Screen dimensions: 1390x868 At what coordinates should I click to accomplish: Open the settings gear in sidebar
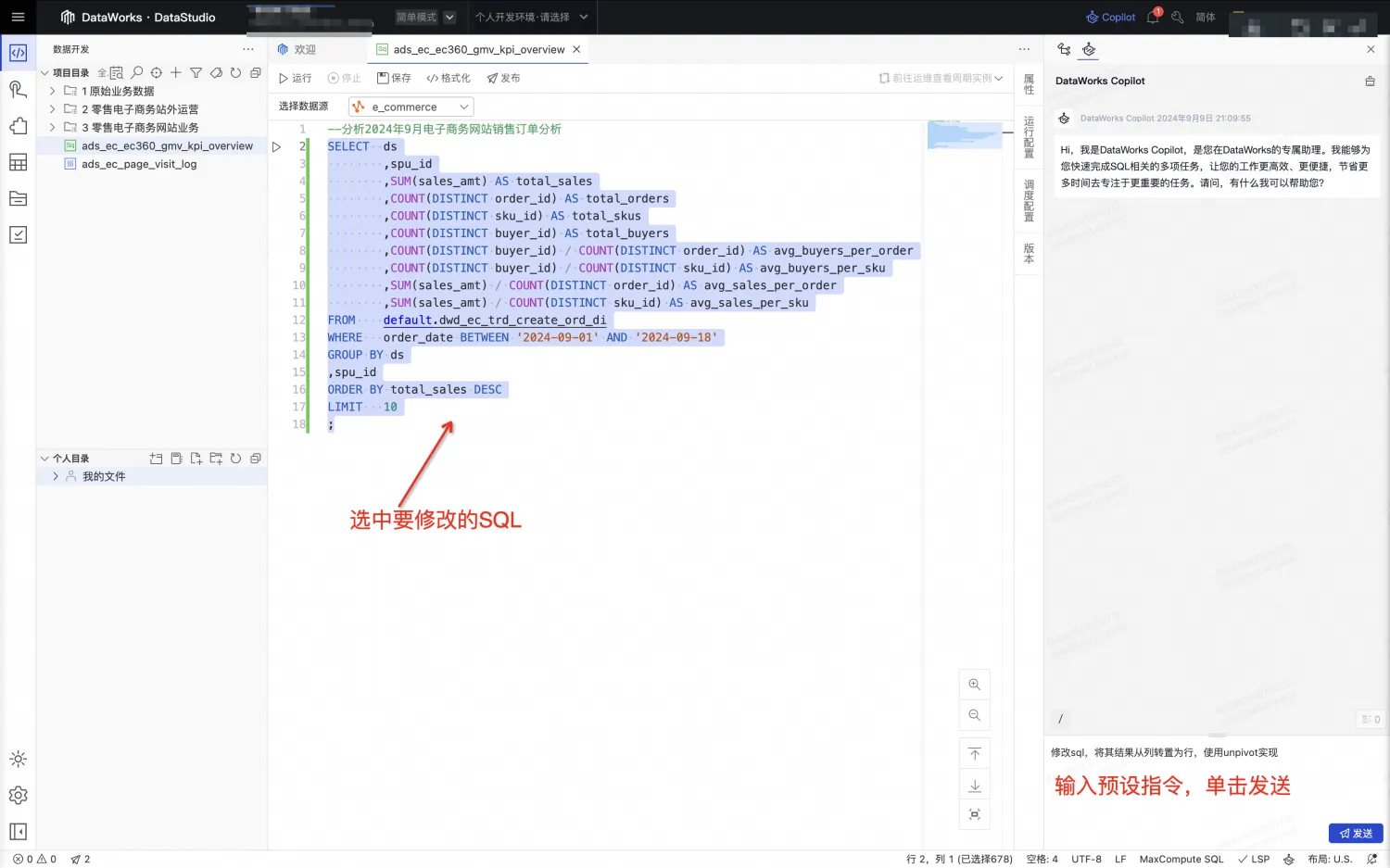coord(18,795)
